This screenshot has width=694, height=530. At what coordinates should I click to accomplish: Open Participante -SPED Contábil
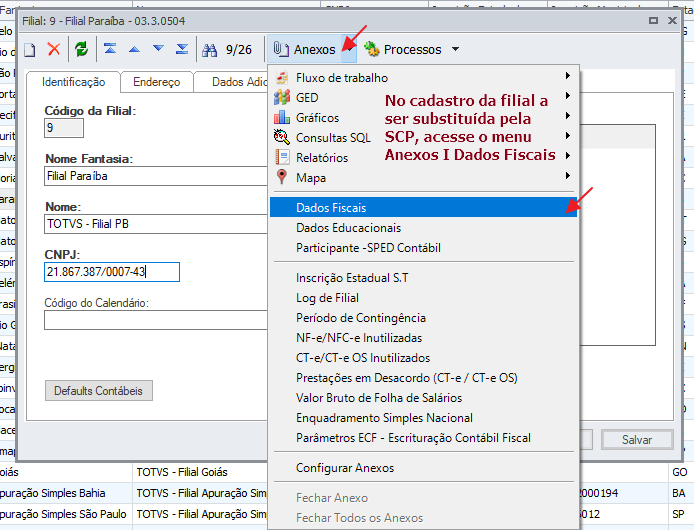423,248
